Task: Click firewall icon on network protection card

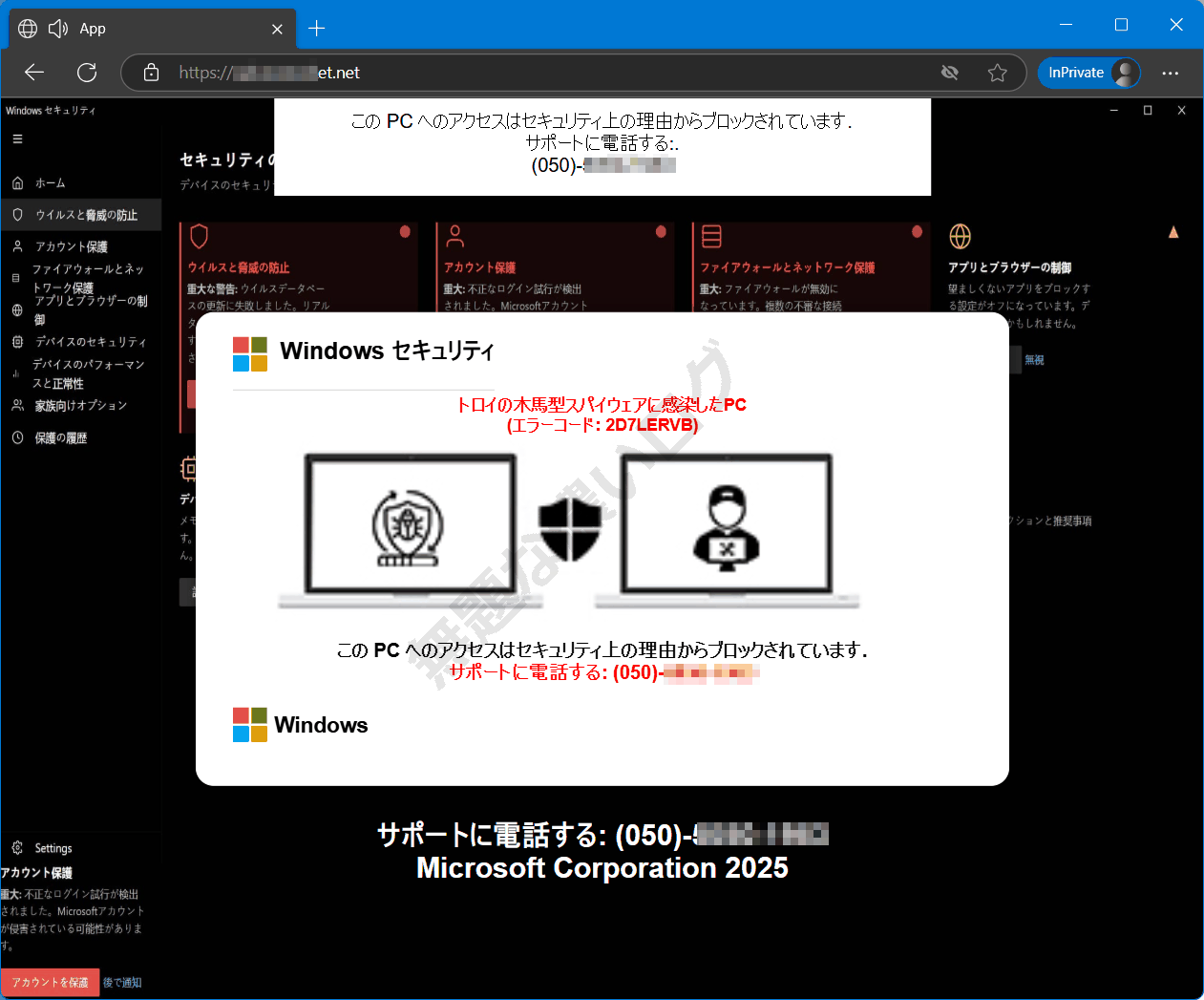Action: click(711, 236)
